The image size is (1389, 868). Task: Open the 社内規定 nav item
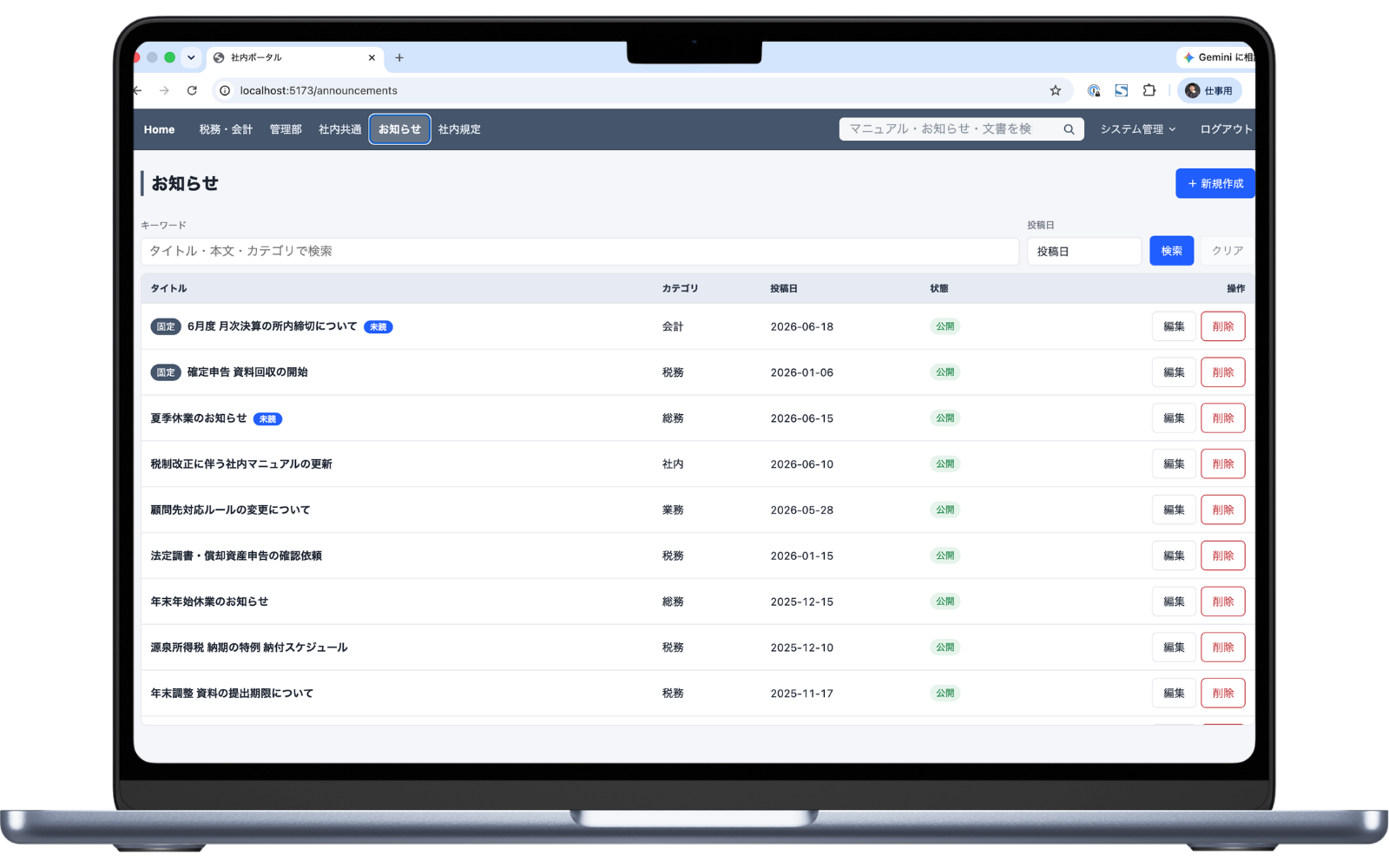459,129
